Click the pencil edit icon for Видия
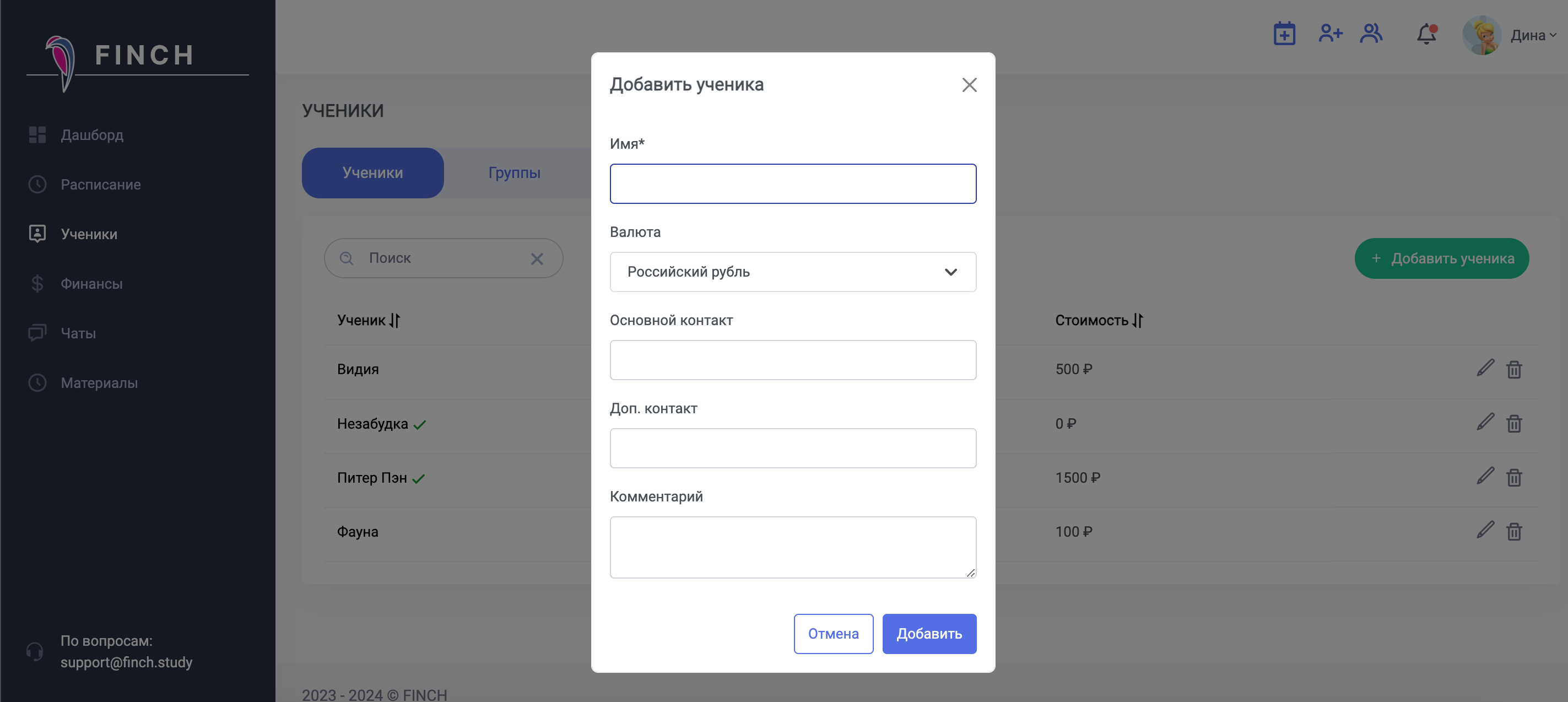Image resolution: width=1568 pixels, height=702 pixels. click(1485, 368)
